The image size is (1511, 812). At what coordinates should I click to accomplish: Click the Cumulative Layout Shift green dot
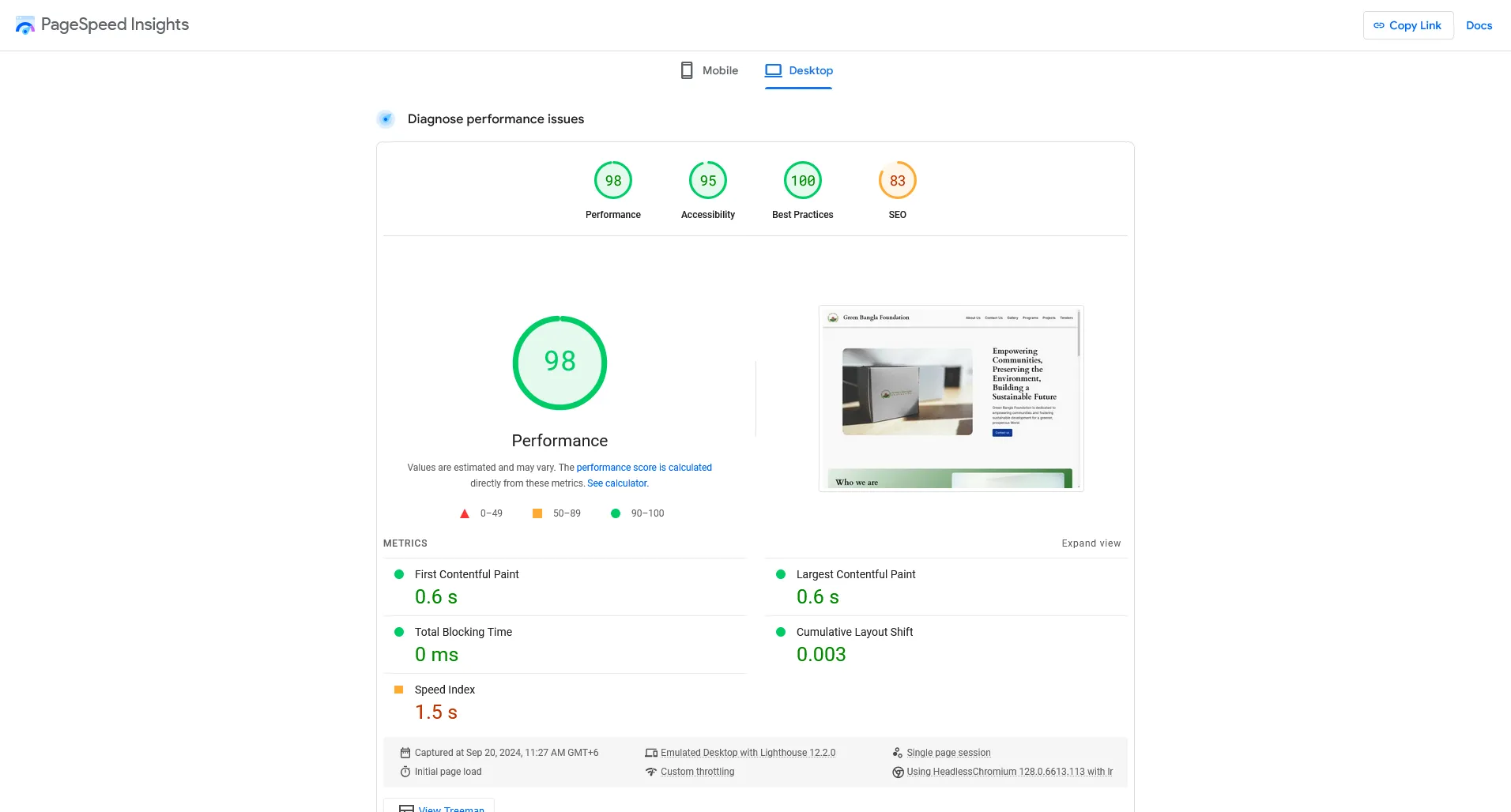click(x=782, y=632)
